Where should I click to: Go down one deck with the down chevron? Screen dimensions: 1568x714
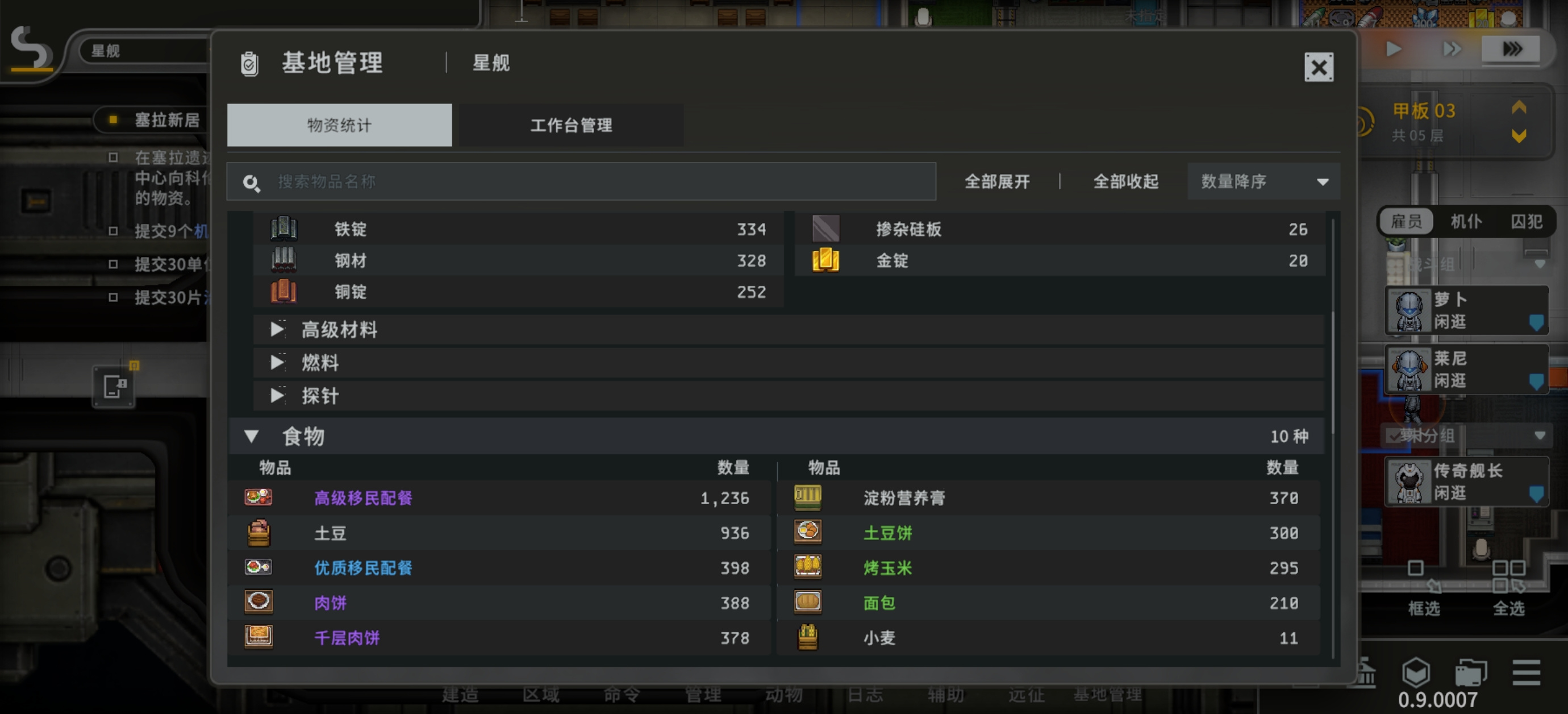(x=1518, y=136)
